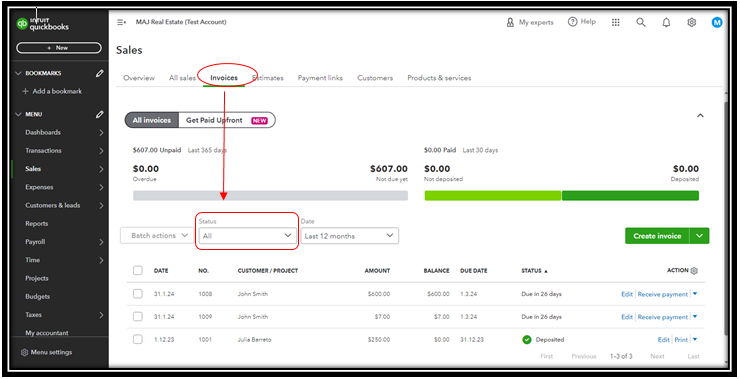The width and height of the screenshot is (740, 379).
Task: Open Payroll in the sidebar
Action: click(x=35, y=242)
